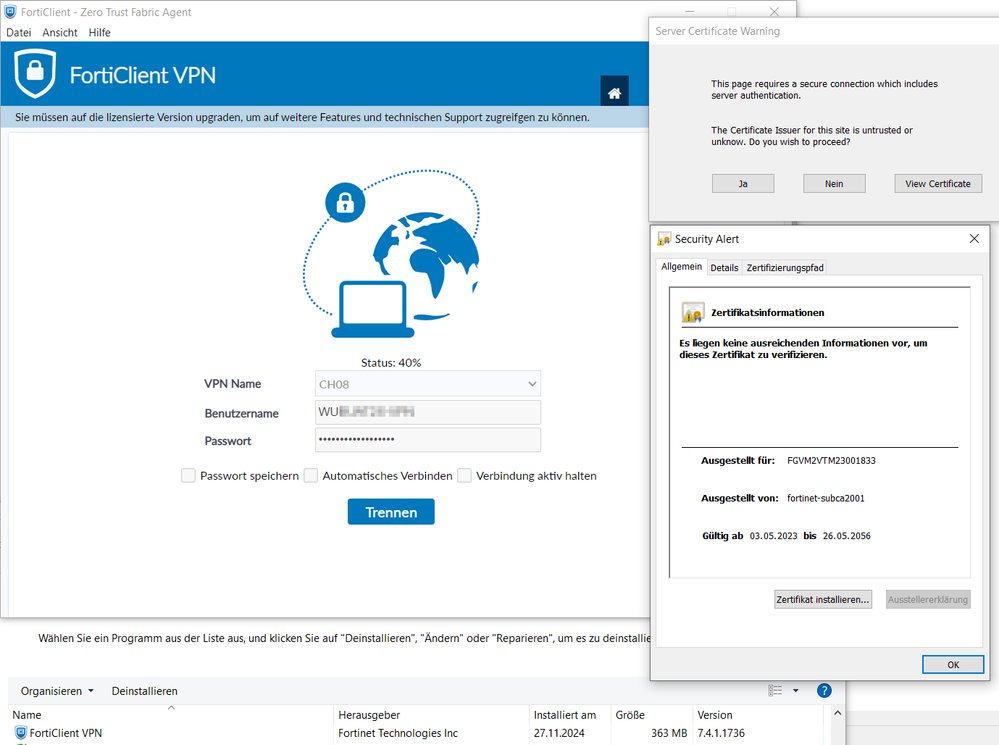Click the fortinet-subca2001 issuer value
Image resolution: width=999 pixels, height=745 pixels.
click(826, 498)
